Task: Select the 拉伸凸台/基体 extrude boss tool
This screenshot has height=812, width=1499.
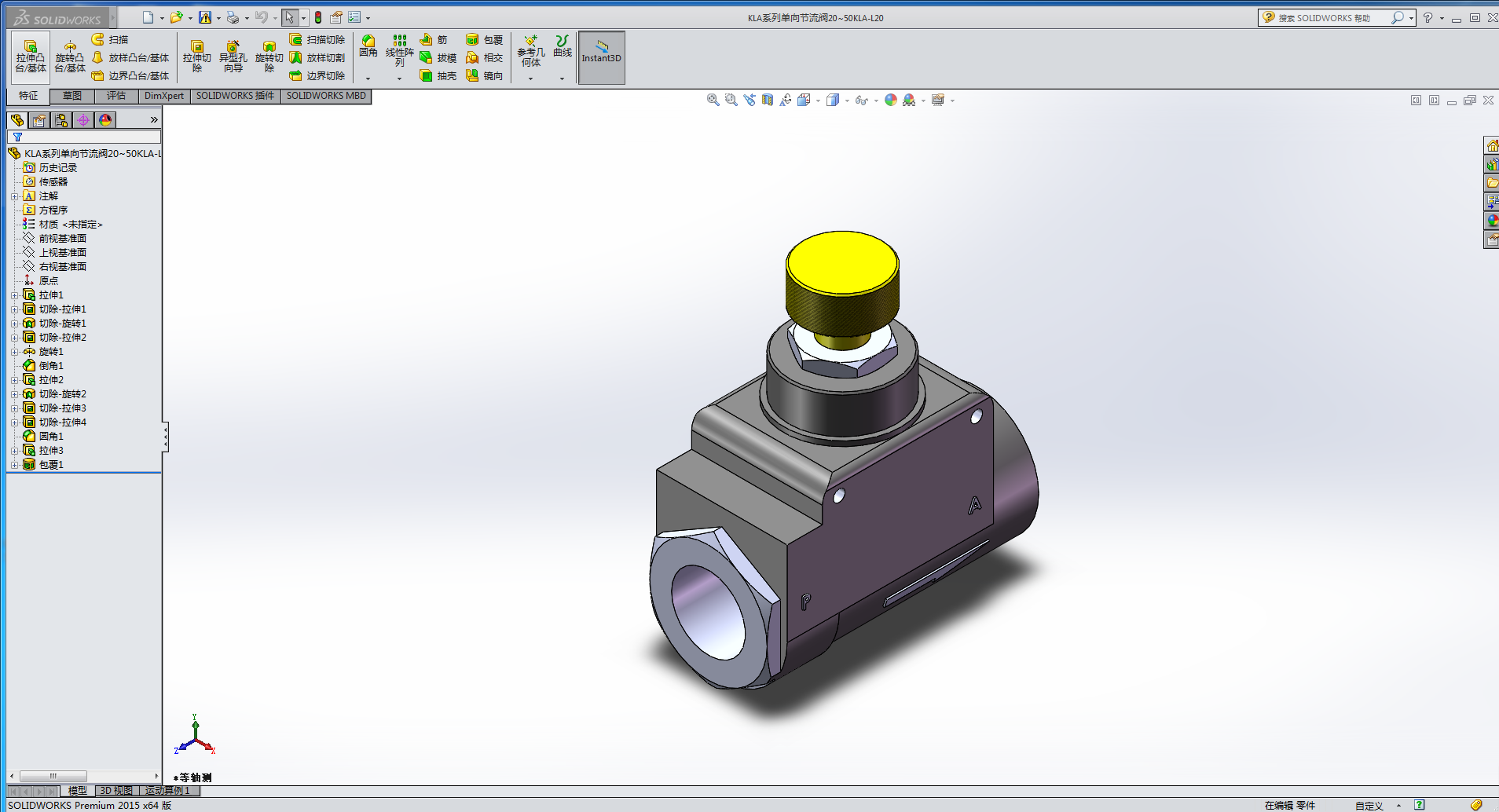Action: coord(31,57)
